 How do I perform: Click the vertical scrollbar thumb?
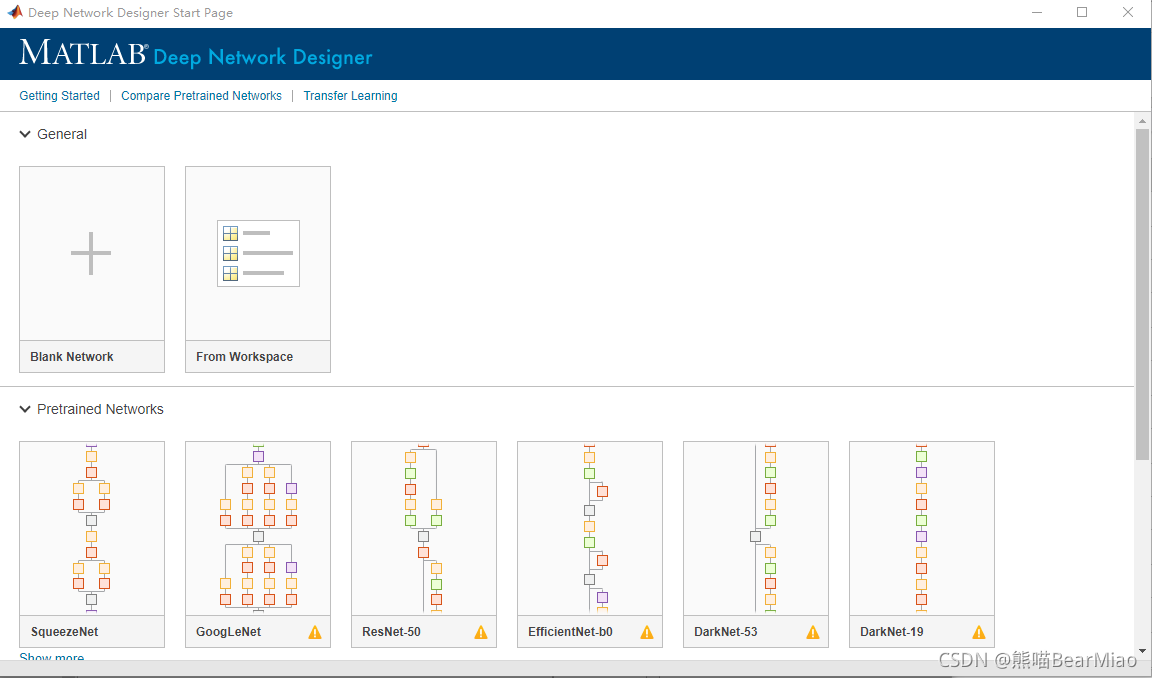click(1142, 294)
